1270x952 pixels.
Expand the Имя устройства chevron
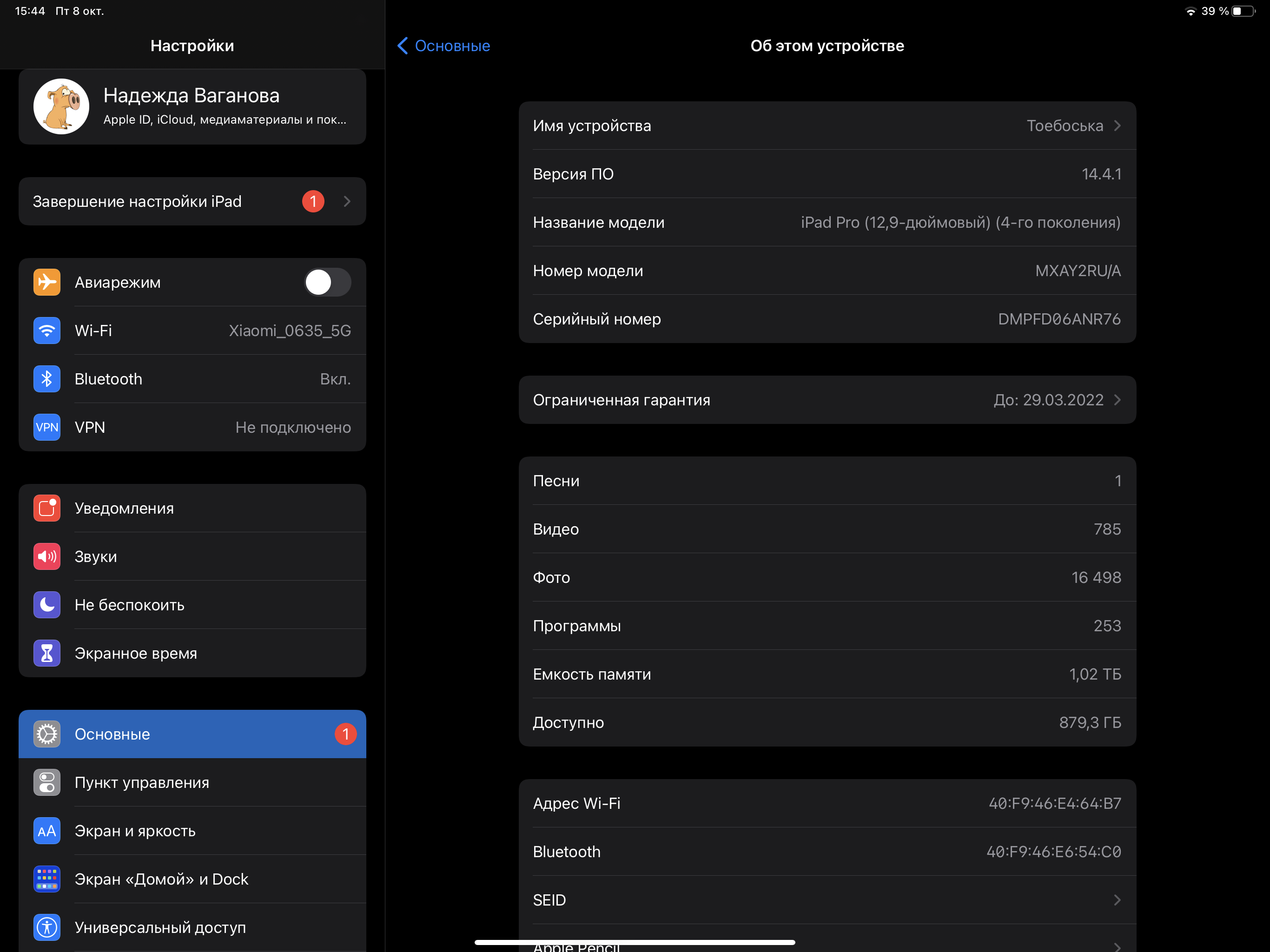[x=1117, y=126]
